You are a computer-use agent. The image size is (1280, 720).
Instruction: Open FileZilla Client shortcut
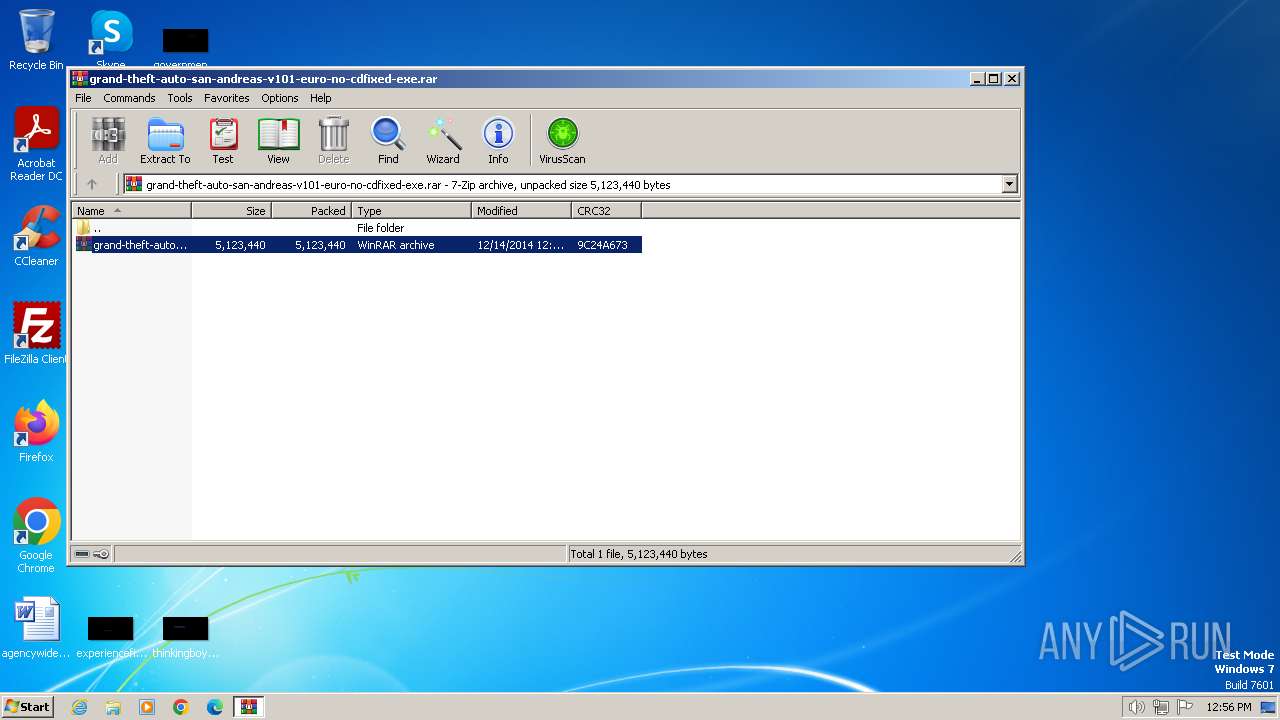[36, 333]
